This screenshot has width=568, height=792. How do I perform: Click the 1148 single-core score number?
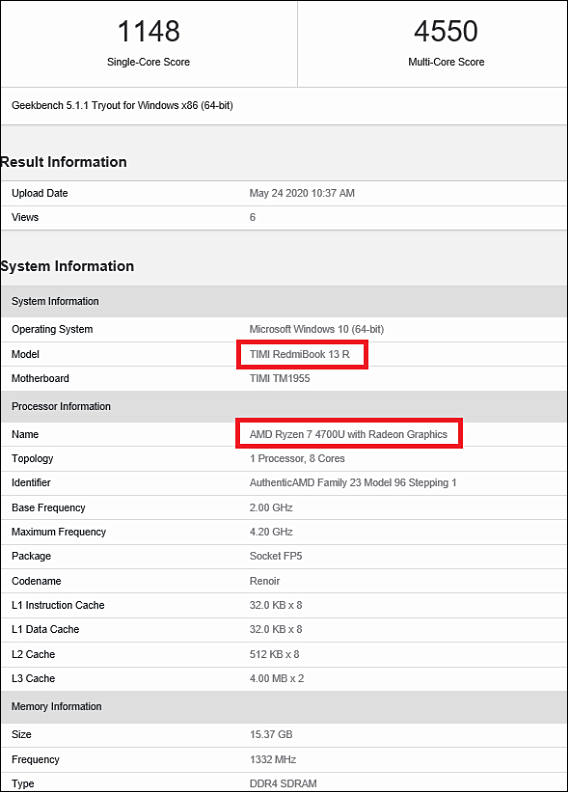click(x=148, y=31)
